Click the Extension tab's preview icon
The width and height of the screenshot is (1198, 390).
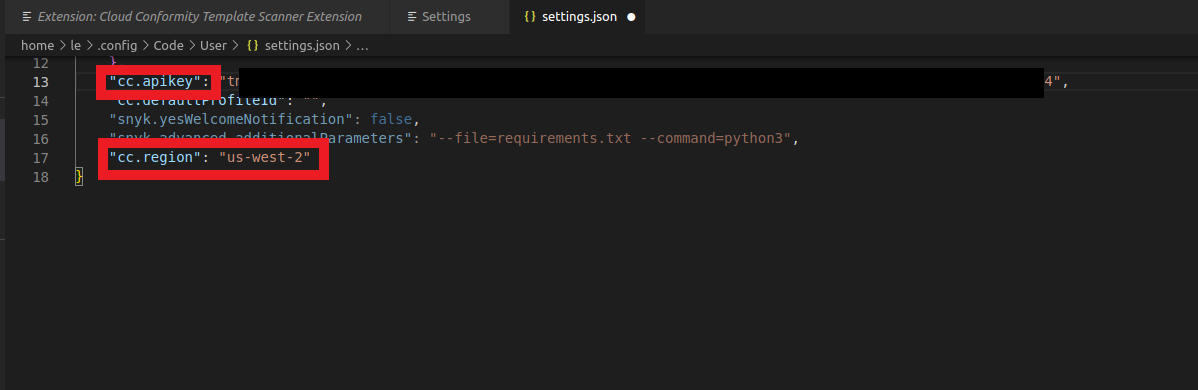[x=28, y=17]
